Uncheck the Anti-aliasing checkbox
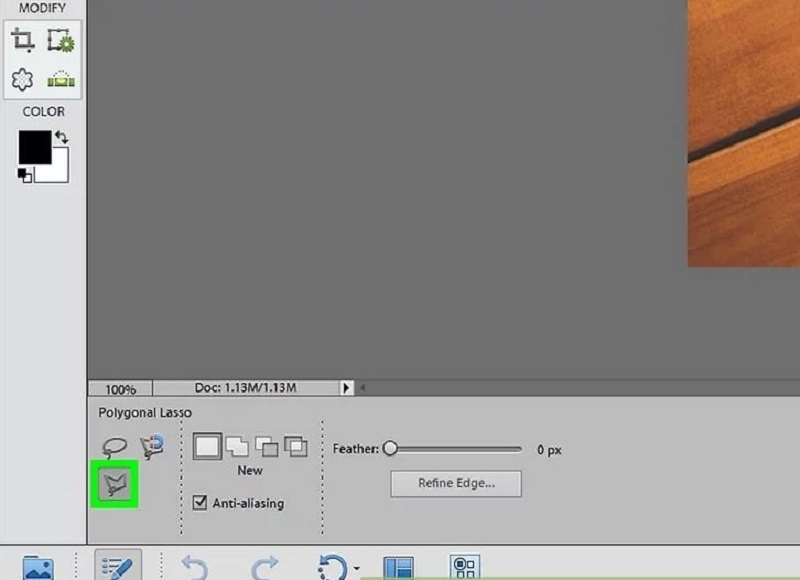 (200, 502)
